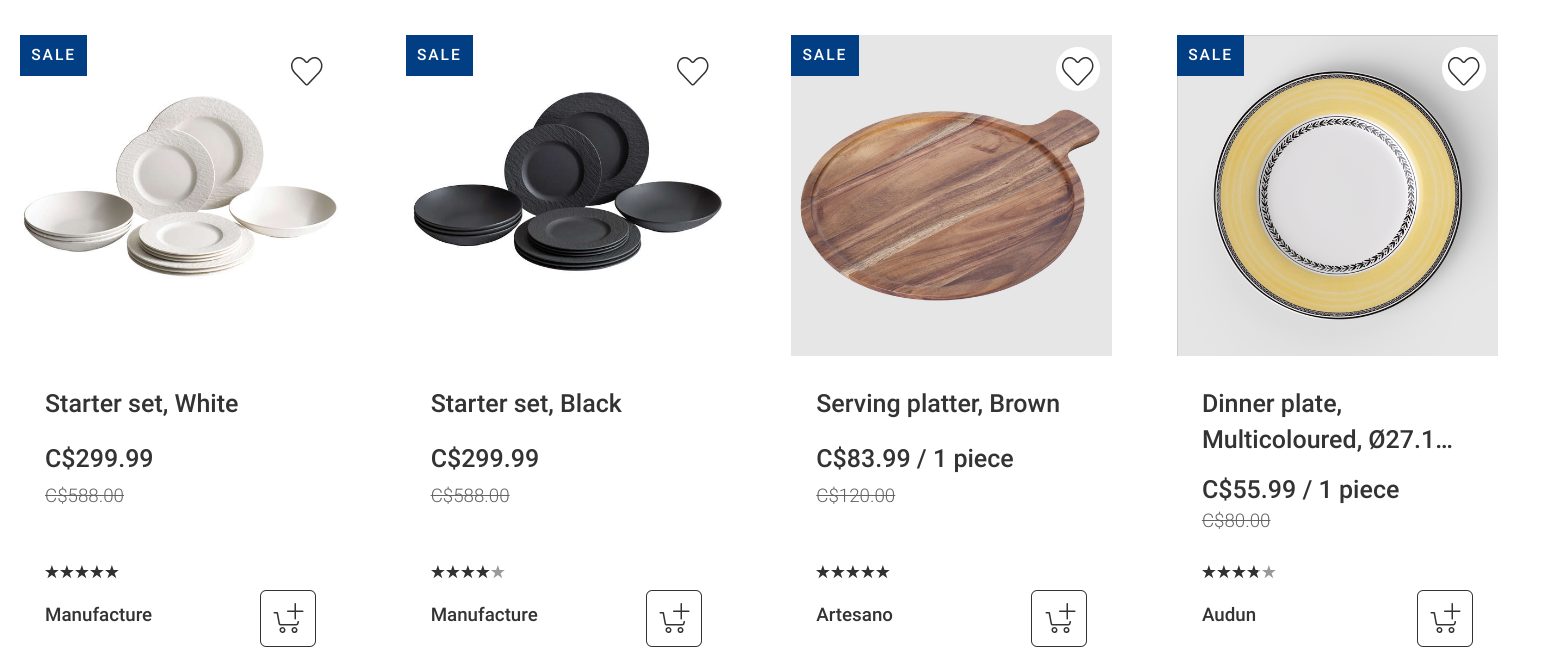Click the Artesano collection name
This screenshot has width=1559, height=661.
[854, 615]
